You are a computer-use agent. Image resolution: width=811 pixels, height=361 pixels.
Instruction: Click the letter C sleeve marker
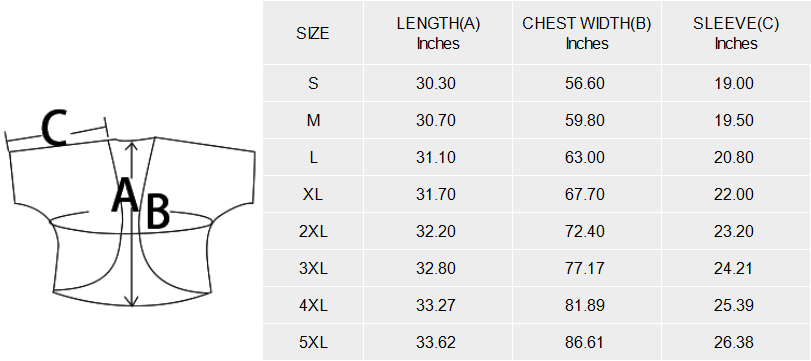click(x=54, y=130)
